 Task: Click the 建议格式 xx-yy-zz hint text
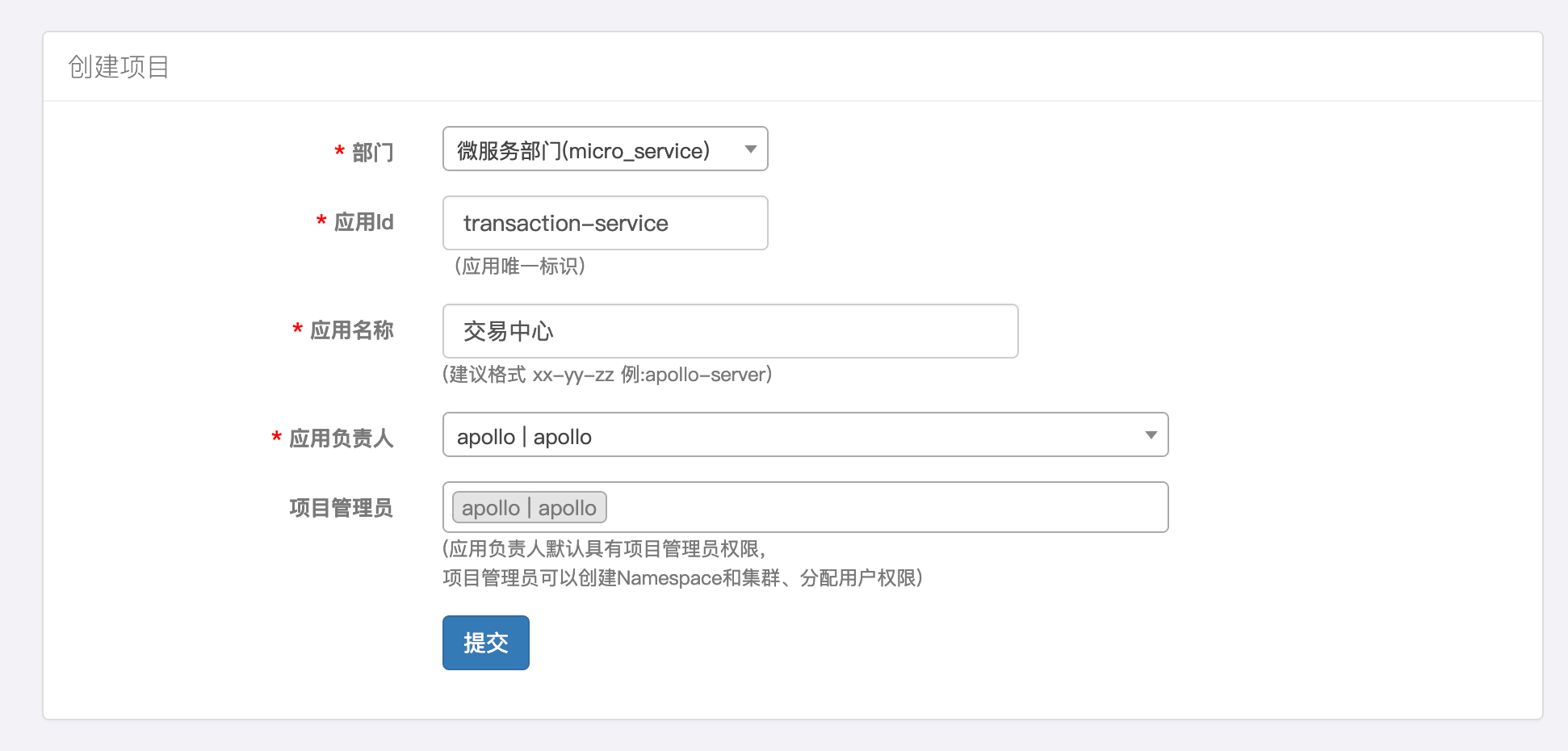pos(607,375)
